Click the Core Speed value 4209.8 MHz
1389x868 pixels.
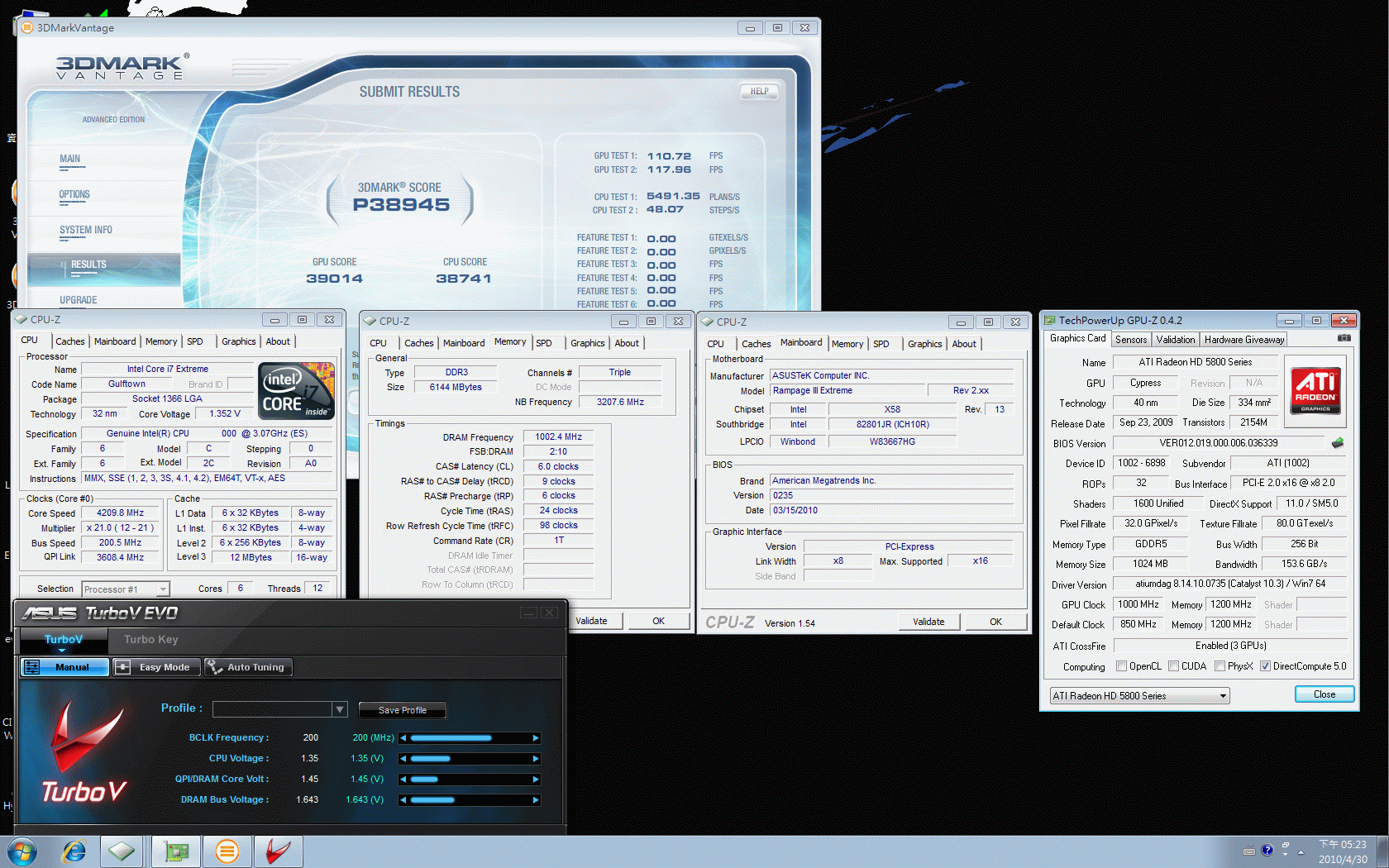(x=121, y=513)
